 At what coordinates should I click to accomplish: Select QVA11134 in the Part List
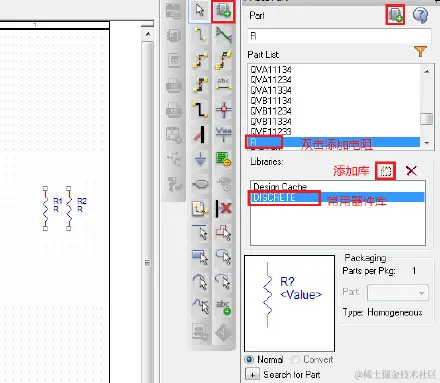271,70
